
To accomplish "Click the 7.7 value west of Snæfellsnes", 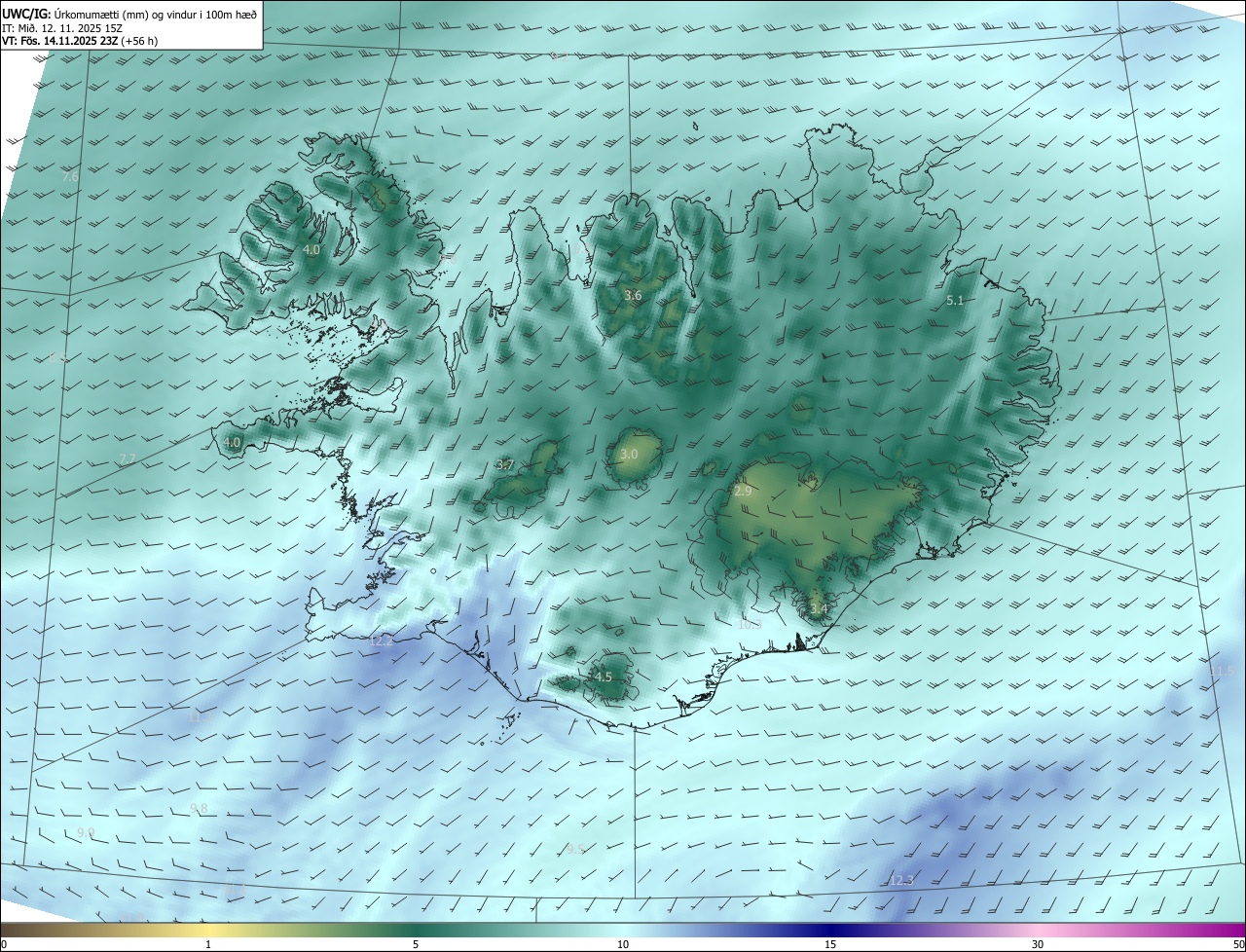I will coord(128,458).
